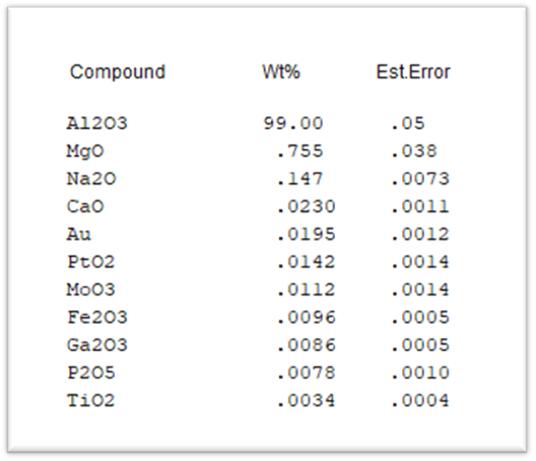Screen dimensions: 536x461
Task: Click the MoO3 compound entry
Action: point(91,289)
